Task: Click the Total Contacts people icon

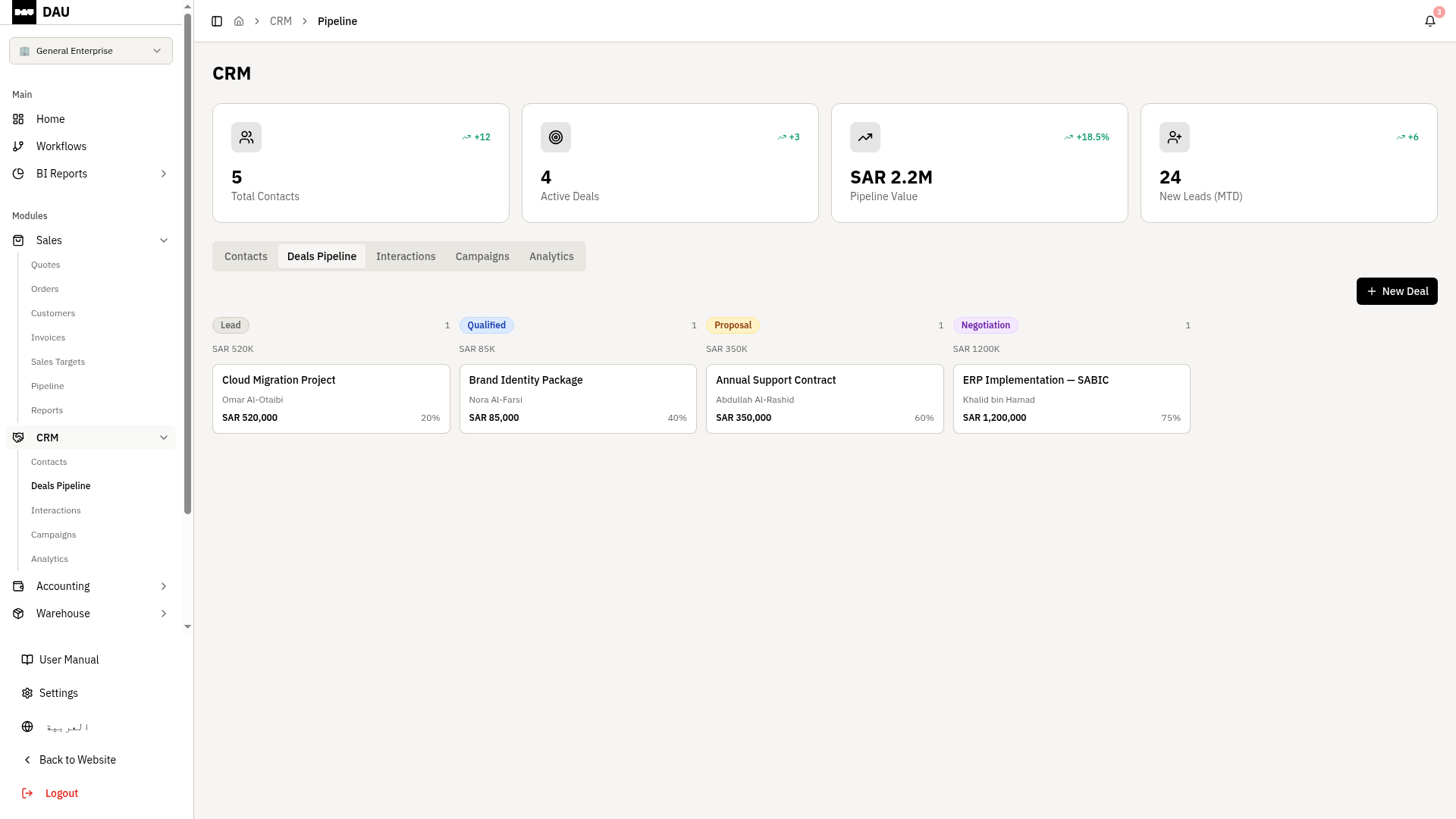Action: [246, 137]
